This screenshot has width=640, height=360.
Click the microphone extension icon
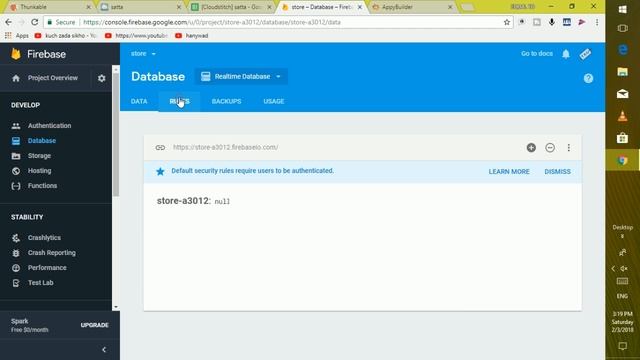(x=551, y=22)
